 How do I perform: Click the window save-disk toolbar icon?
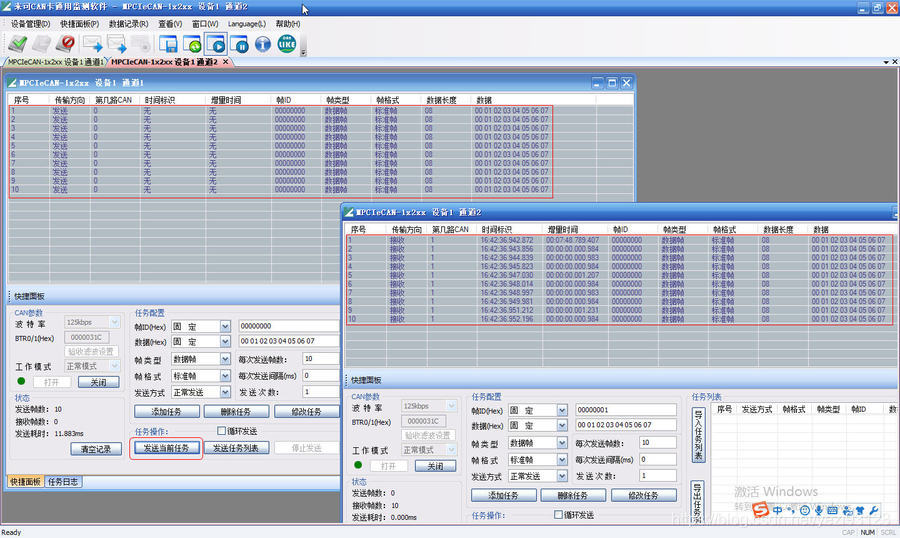tap(168, 44)
